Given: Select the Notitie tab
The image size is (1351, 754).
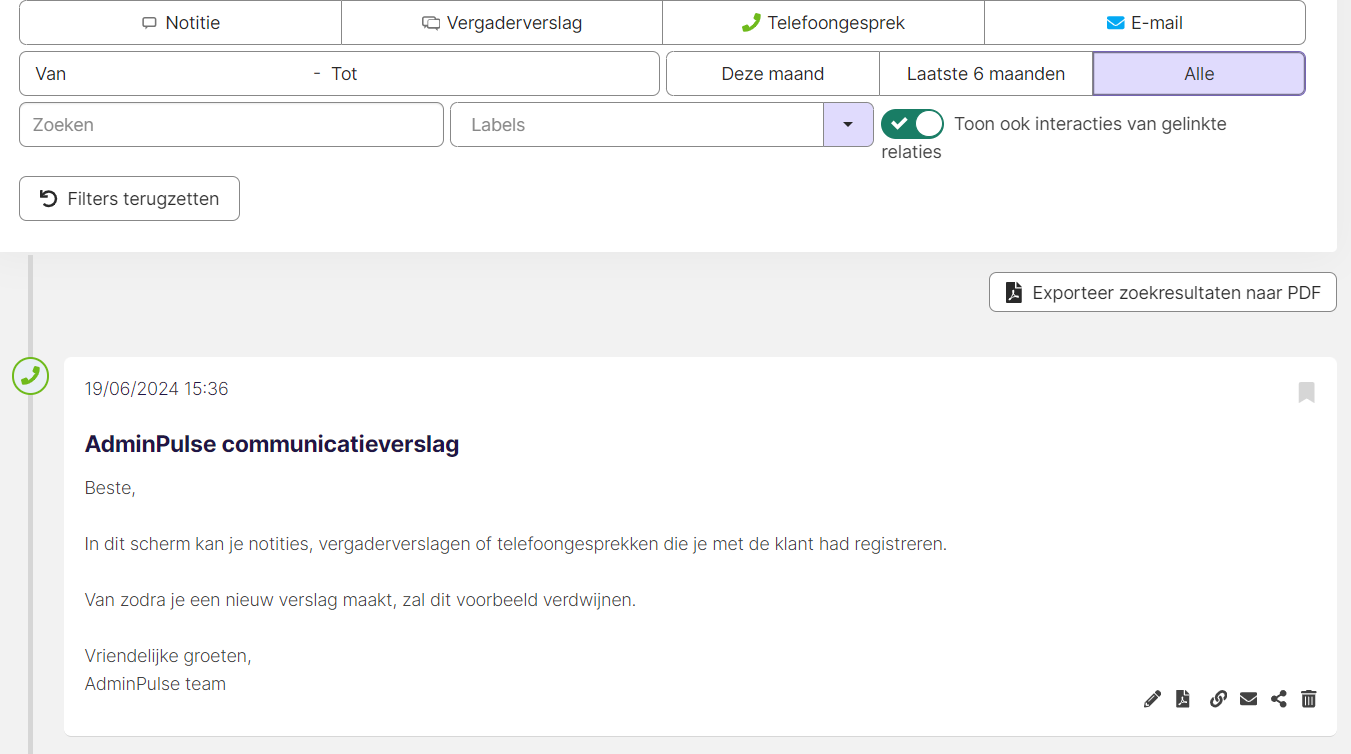Looking at the screenshot, I should [181, 23].
